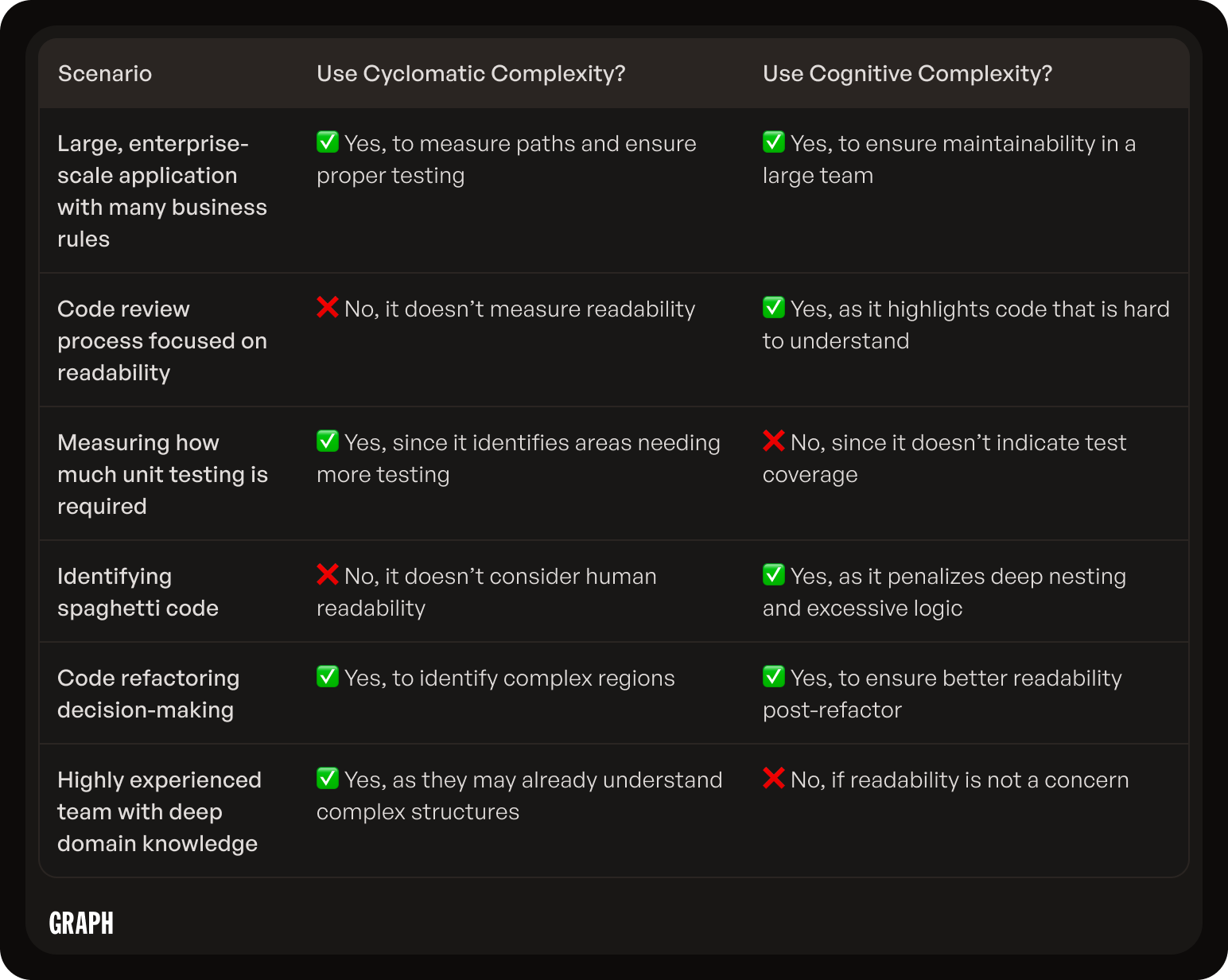
Task: Click red X beside 'No, it doesn't measure readability'
Action: point(328,307)
